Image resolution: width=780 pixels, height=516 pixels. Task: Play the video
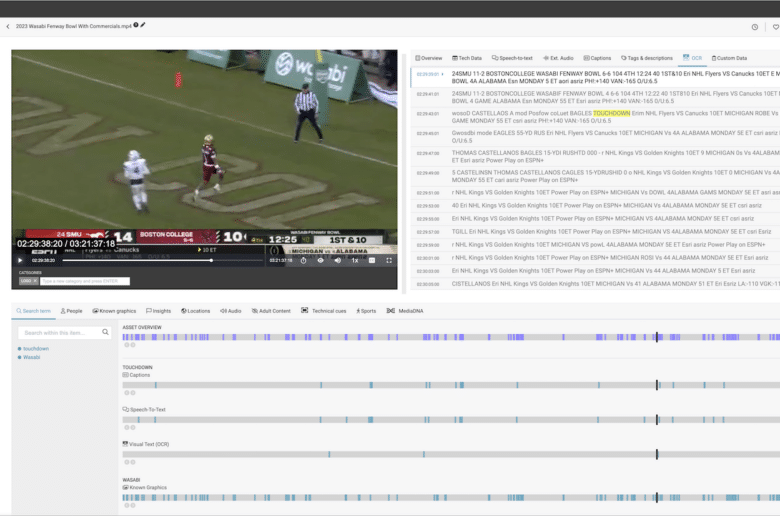(x=20, y=260)
